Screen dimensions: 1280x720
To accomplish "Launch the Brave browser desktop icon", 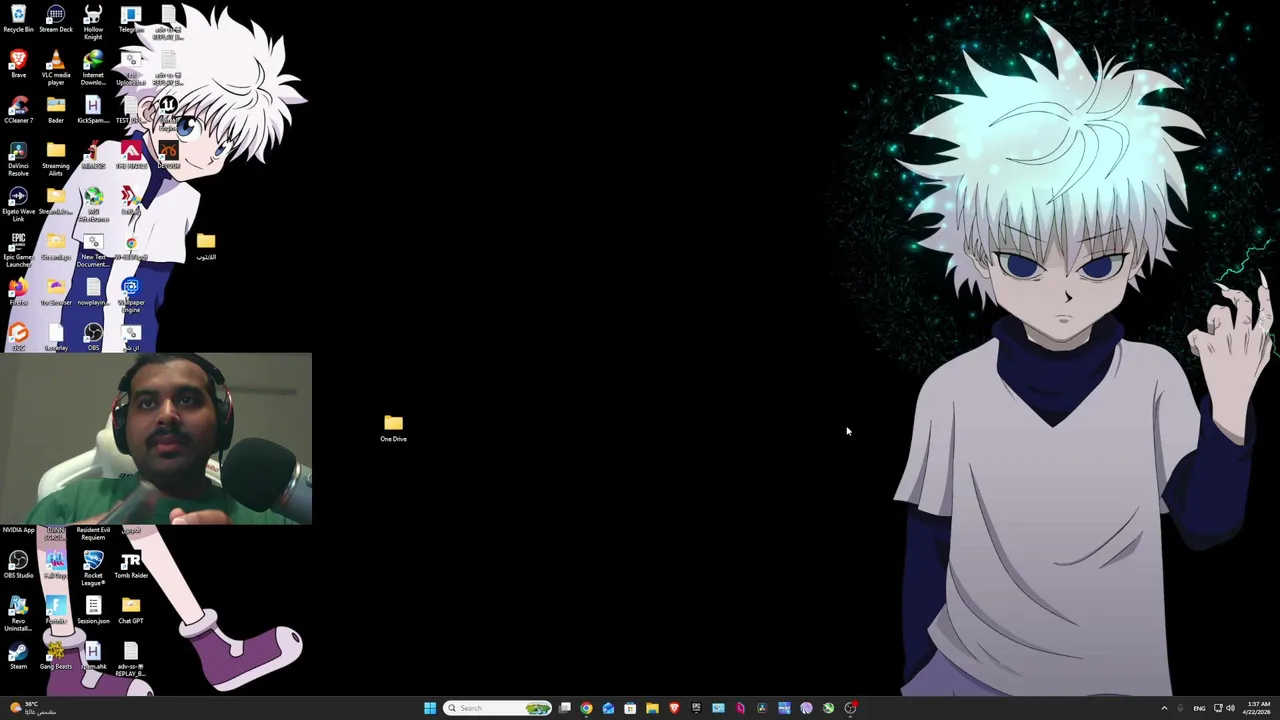I will click(x=18, y=65).
